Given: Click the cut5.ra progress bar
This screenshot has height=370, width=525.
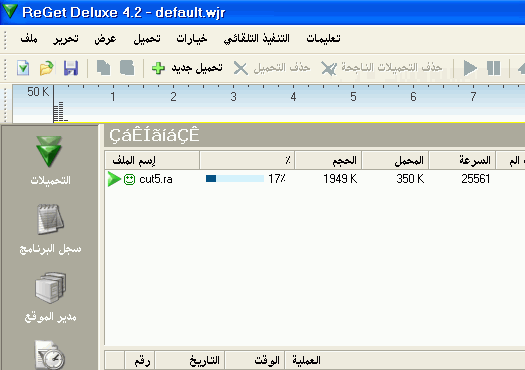Looking at the screenshot, I should (x=235, y=178).
